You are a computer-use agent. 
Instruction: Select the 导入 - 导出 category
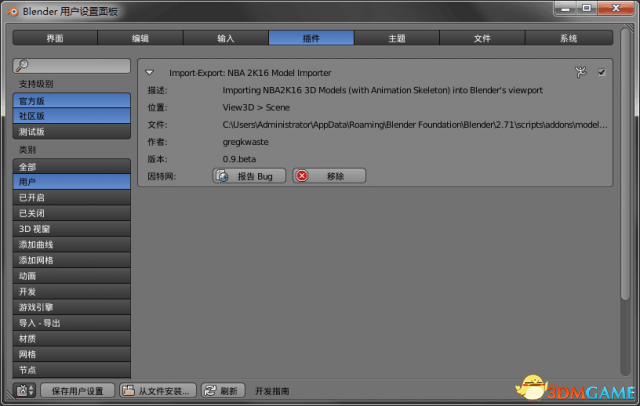click(x=72, y=323)
